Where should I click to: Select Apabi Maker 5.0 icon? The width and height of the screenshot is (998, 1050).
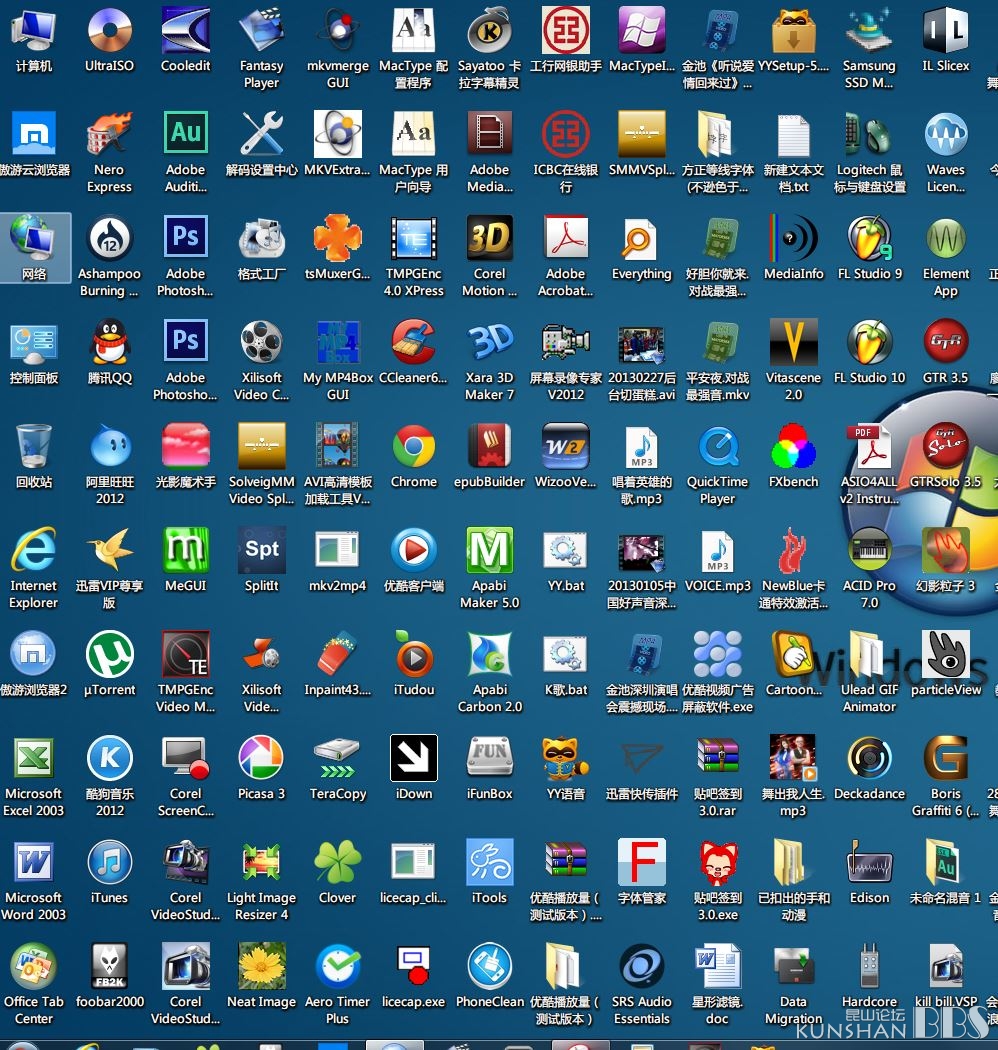tap(490, 550)
